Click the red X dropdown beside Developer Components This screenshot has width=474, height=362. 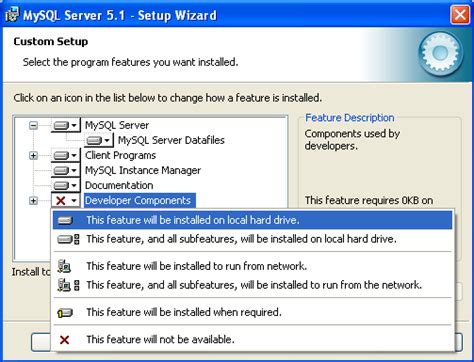[66, 200]
